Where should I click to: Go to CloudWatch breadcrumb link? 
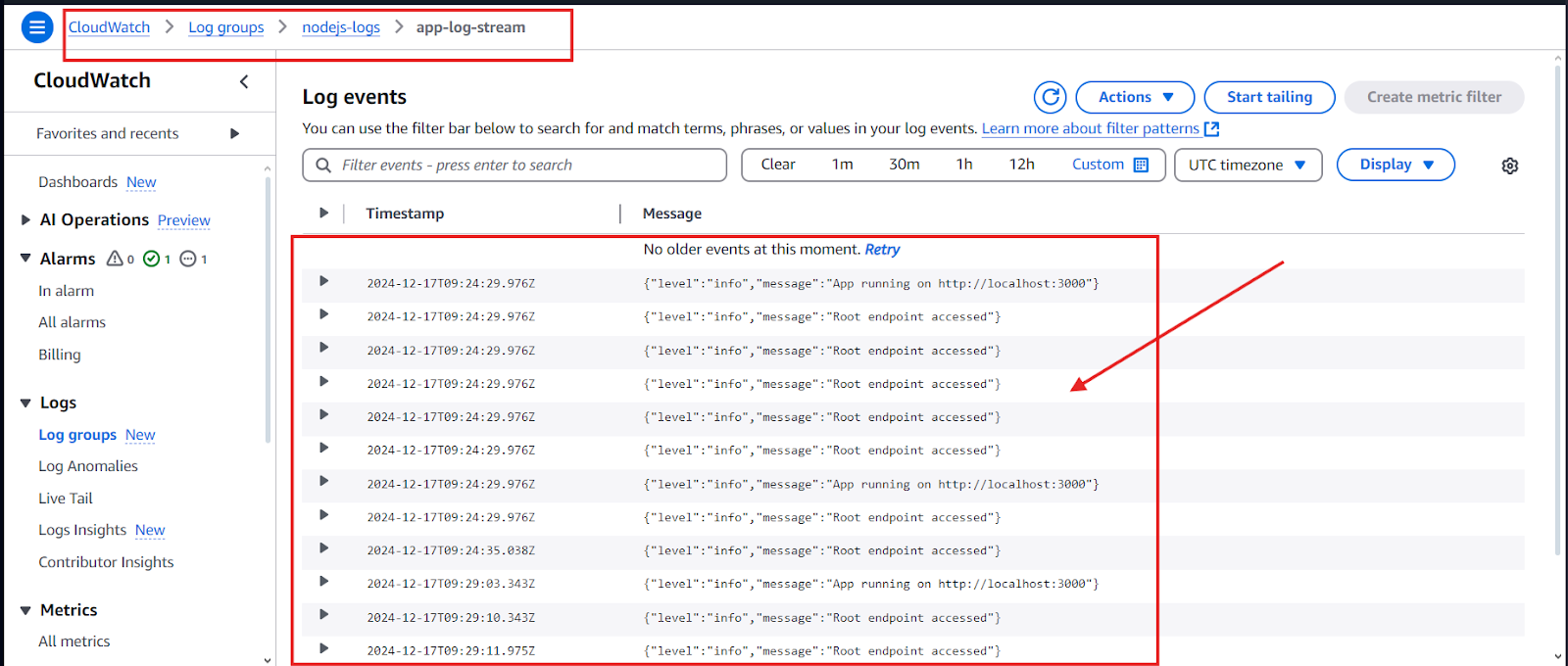pos(109,27)
